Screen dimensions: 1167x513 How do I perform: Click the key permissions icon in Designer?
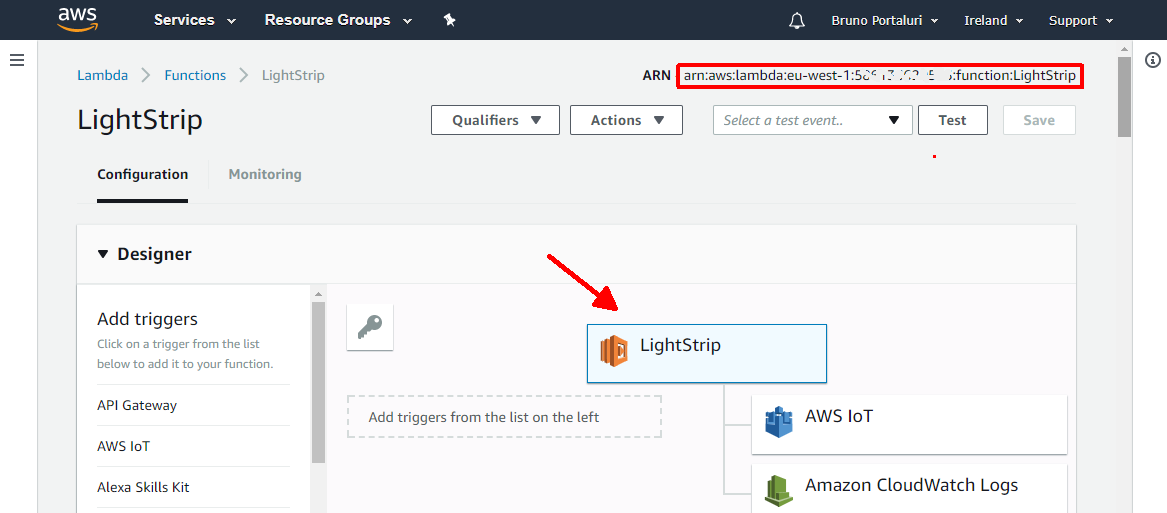(370, 327)
